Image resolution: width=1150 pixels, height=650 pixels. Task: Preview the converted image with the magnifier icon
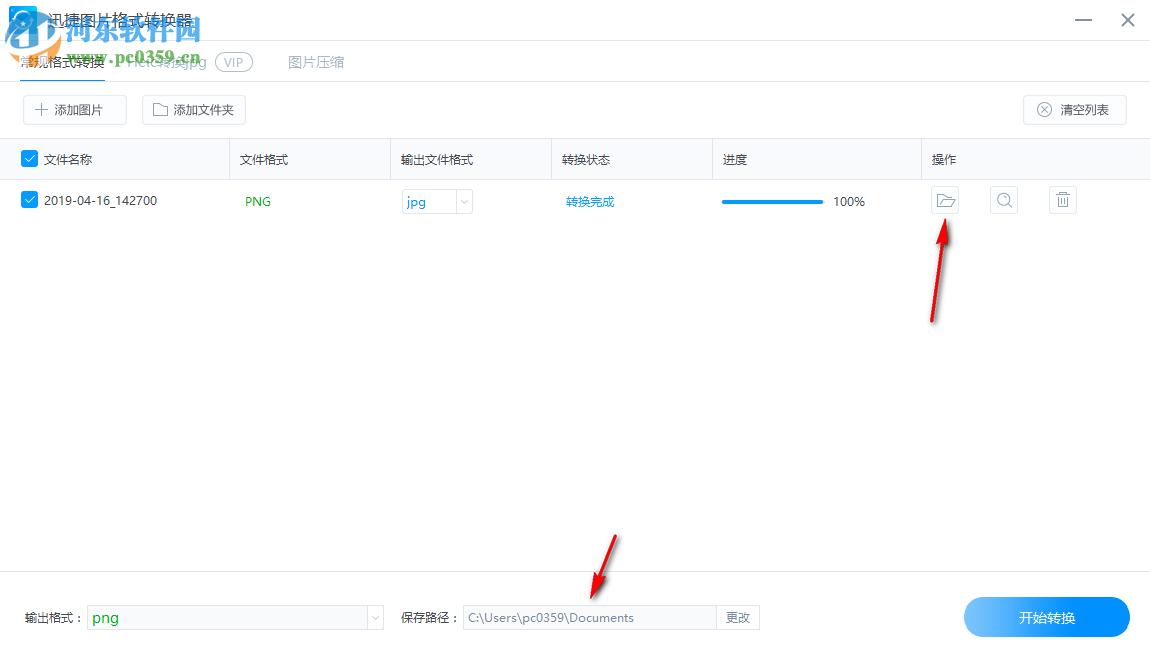(1003, 200)
